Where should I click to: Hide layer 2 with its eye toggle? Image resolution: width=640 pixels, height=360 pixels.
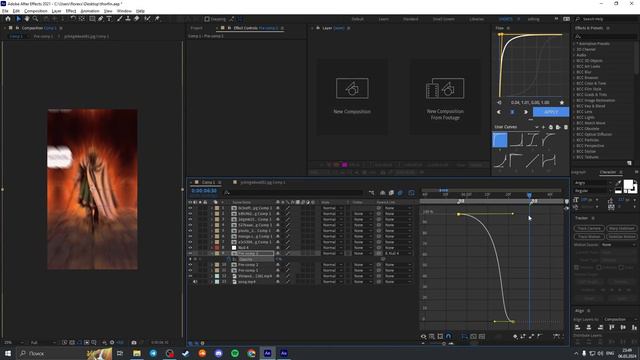pos(190,214)
